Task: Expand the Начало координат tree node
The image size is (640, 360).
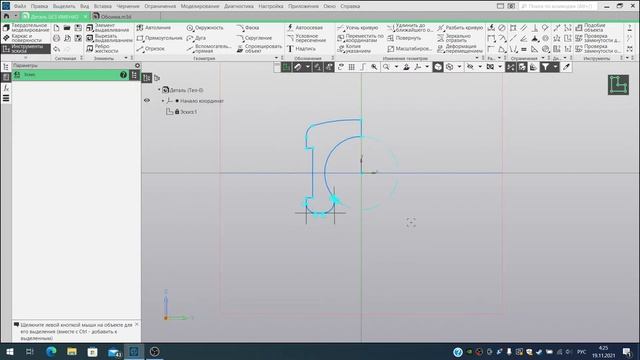Action: (162, 100)
